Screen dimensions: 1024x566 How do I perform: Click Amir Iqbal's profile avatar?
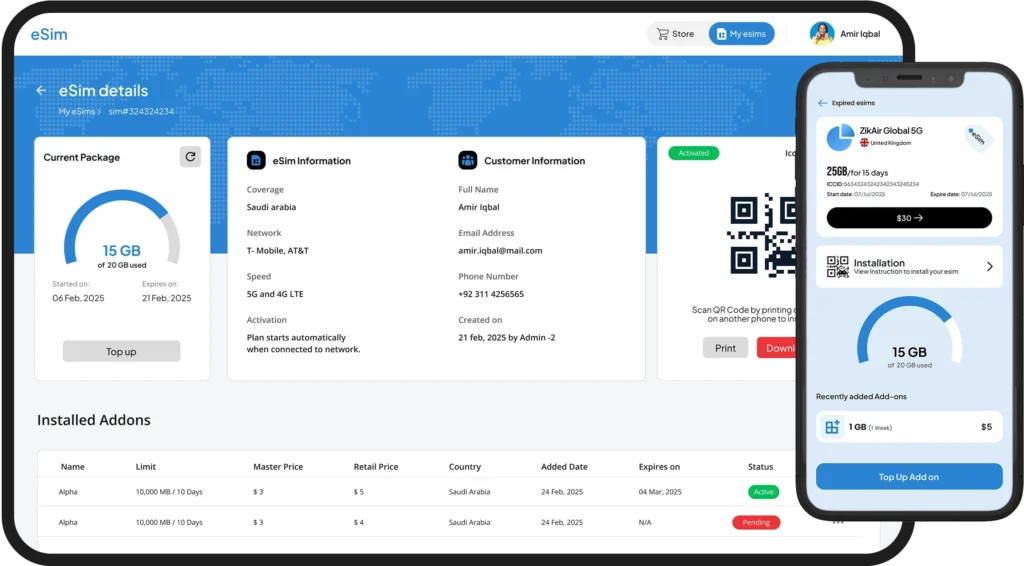pyautogui.click(x=822, y=34)
